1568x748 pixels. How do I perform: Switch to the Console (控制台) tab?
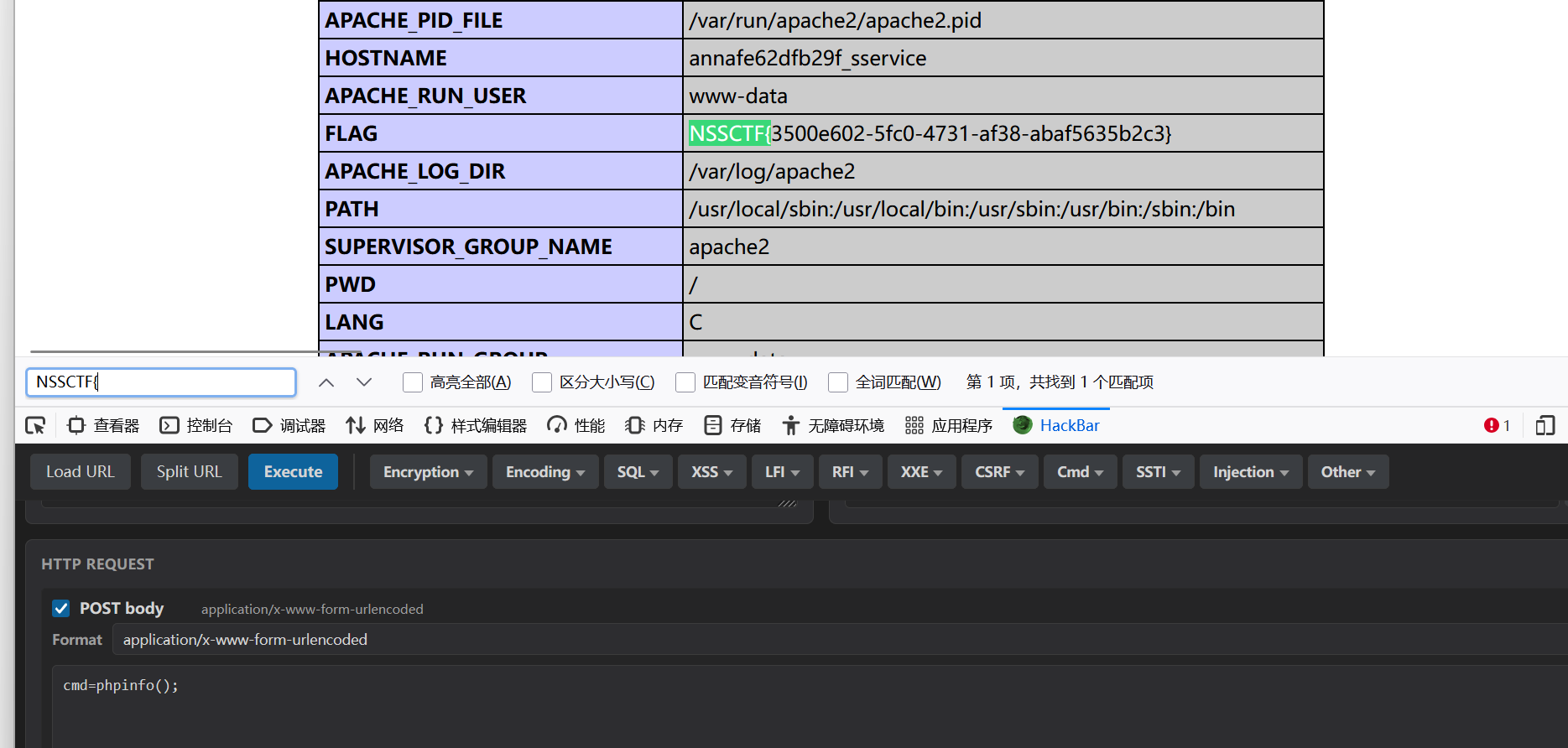coord(196,426)
